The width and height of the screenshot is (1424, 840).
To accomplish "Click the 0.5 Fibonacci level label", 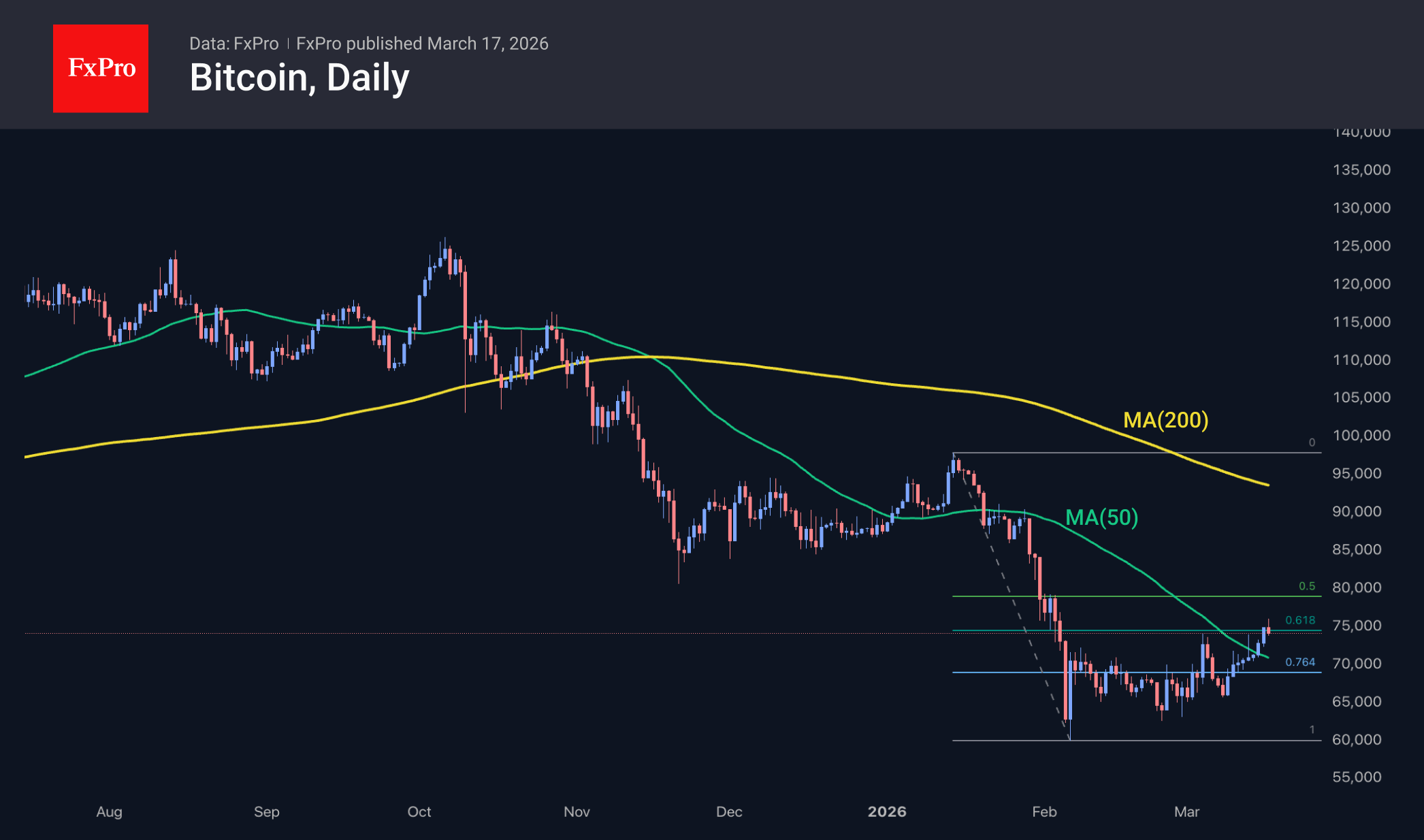I will coord(1306,586).
